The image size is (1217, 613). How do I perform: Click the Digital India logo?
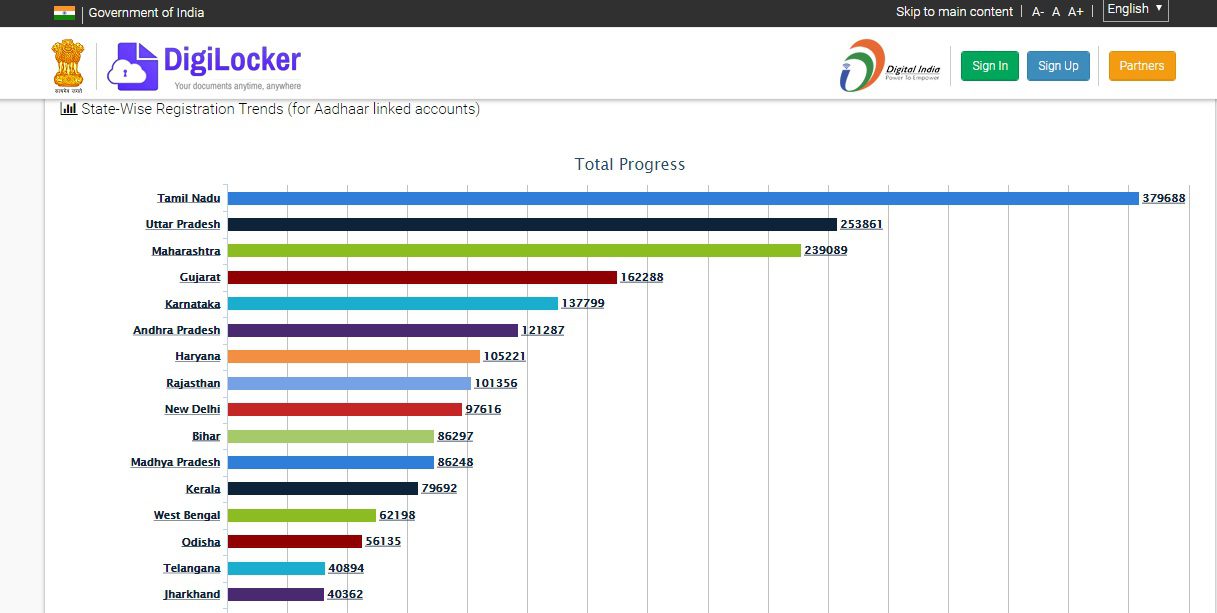click(x=890, y=66)
